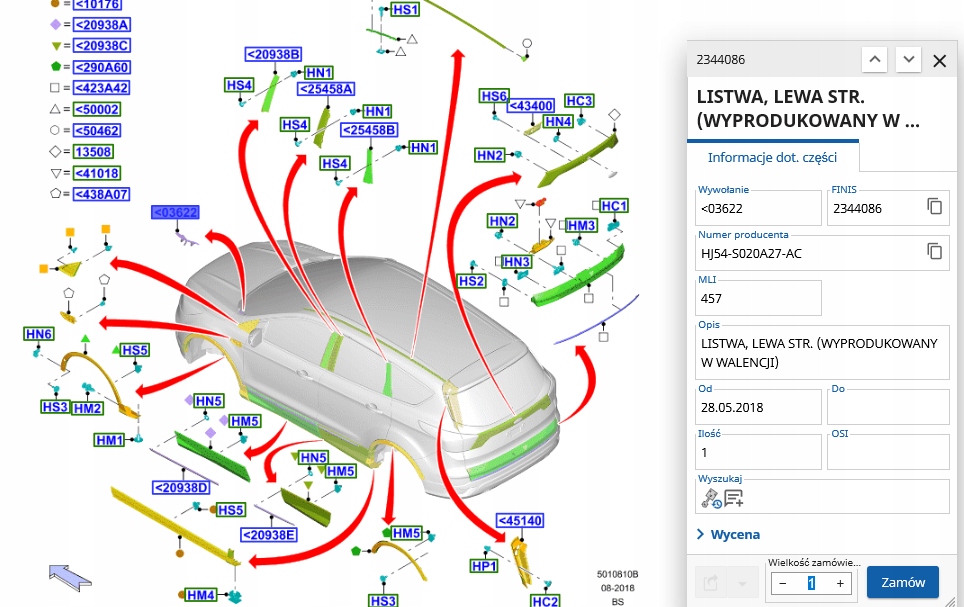Click the MLI field showing 457
This screenshot has width=964, height=607.
coord(758,298)
